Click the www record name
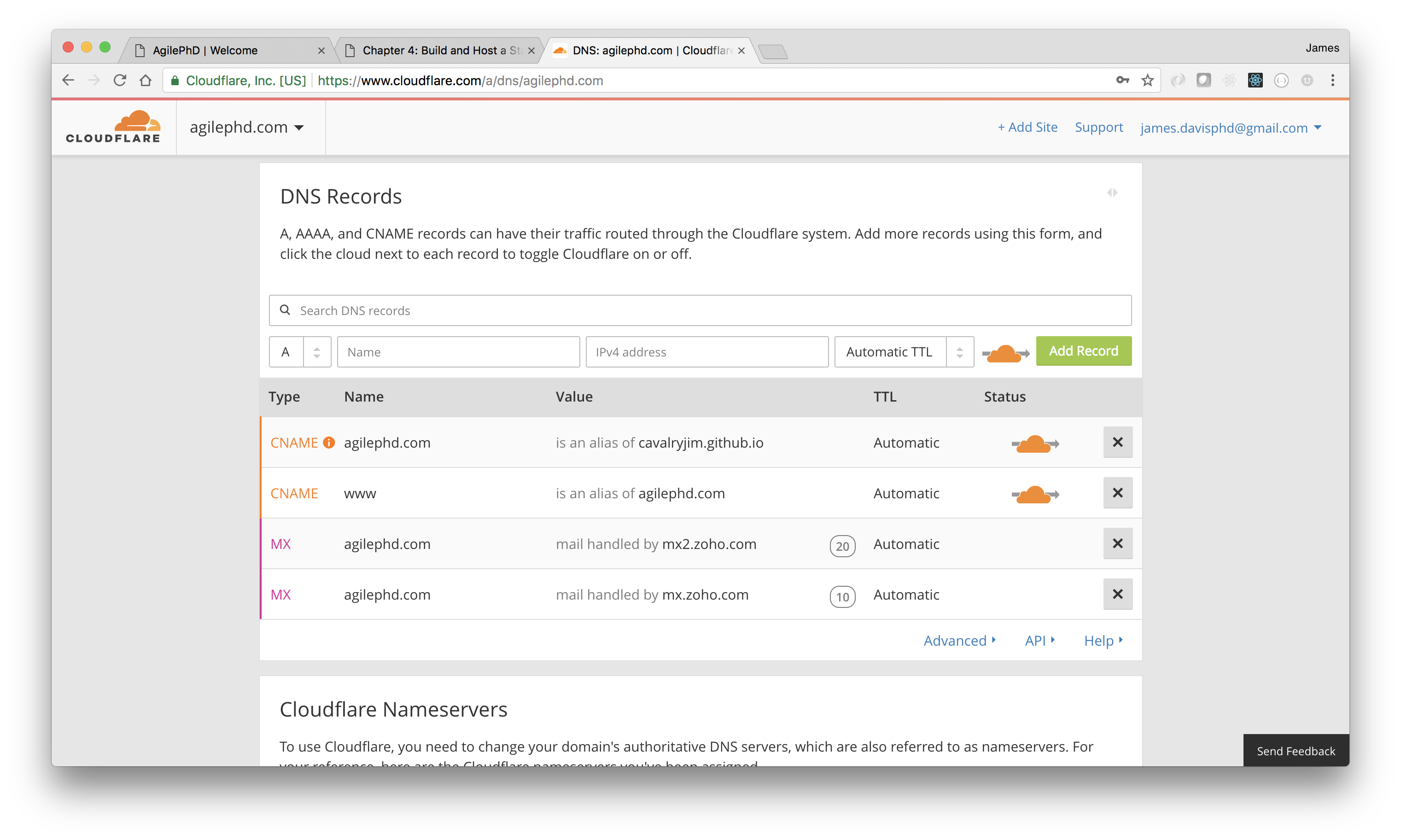 point(360,494)
